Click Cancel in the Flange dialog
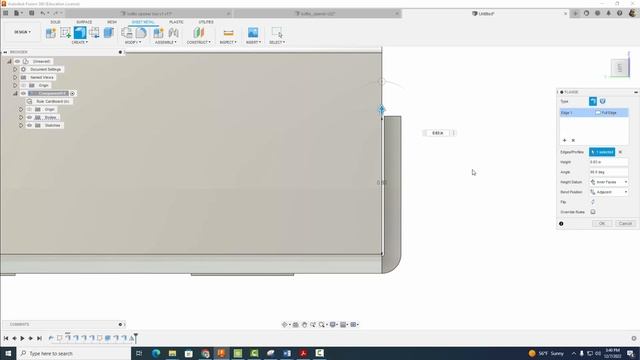 click(625, 224)
